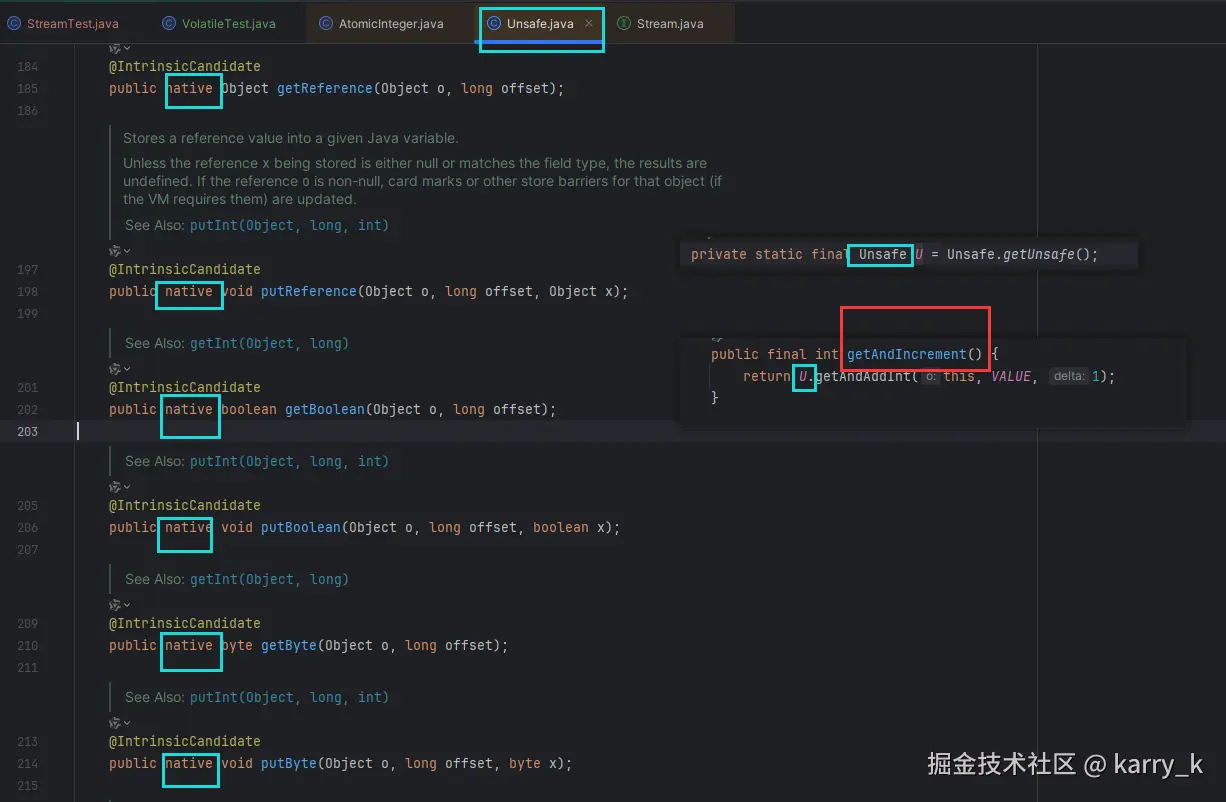This screenshot has height=802, width=1226.
Task: Click the class icon on Unsafe.java tab
Action: click(494, 23)
